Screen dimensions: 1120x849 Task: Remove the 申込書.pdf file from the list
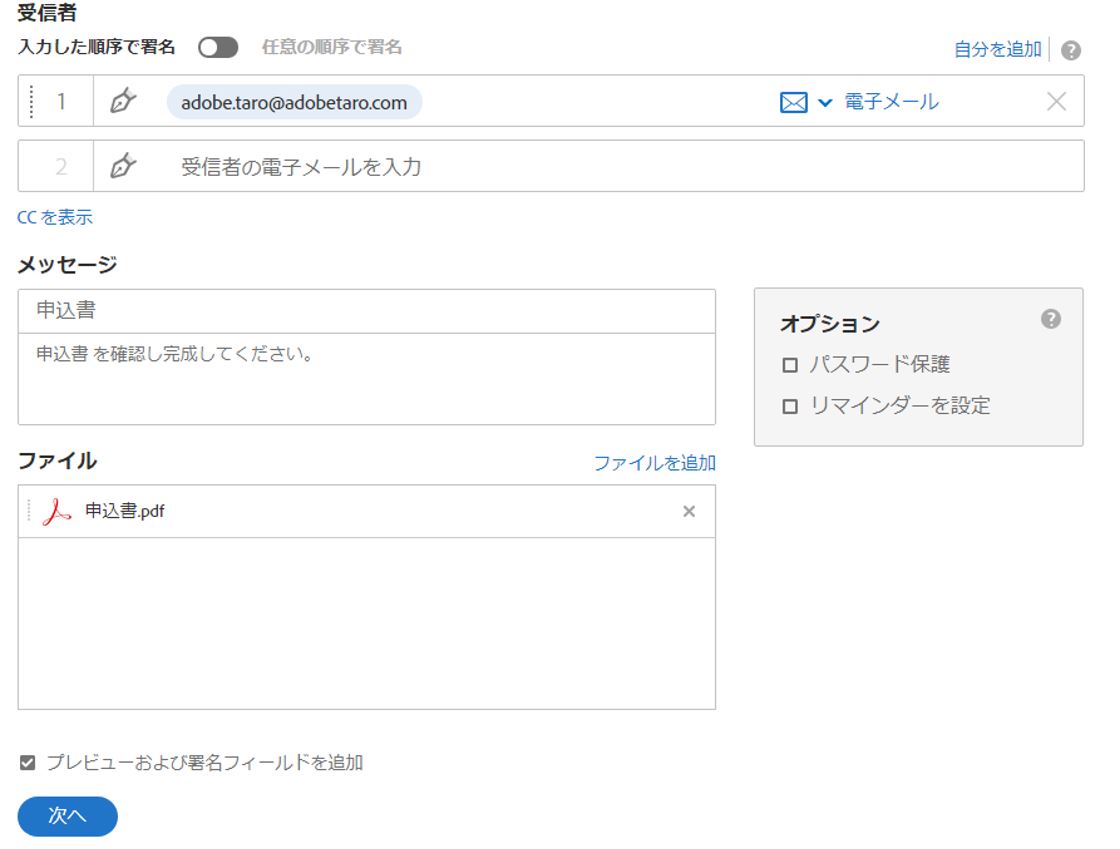pos(689,512)
